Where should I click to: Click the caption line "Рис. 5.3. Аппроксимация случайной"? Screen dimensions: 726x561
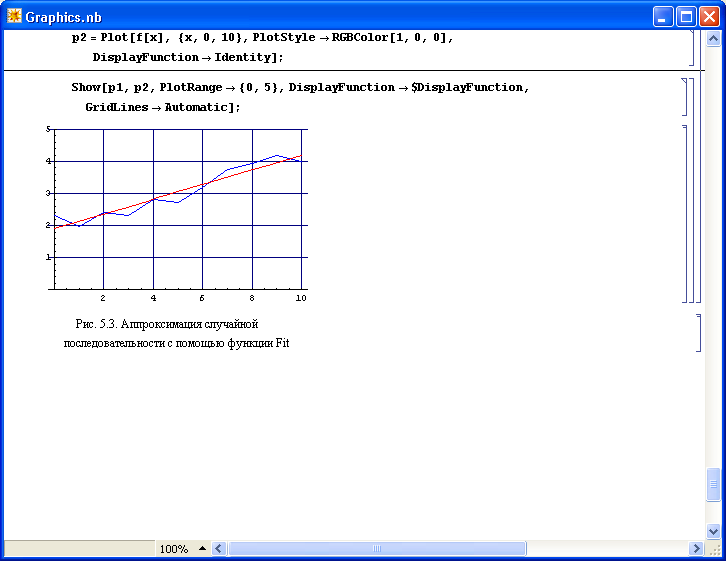[167, 324]
